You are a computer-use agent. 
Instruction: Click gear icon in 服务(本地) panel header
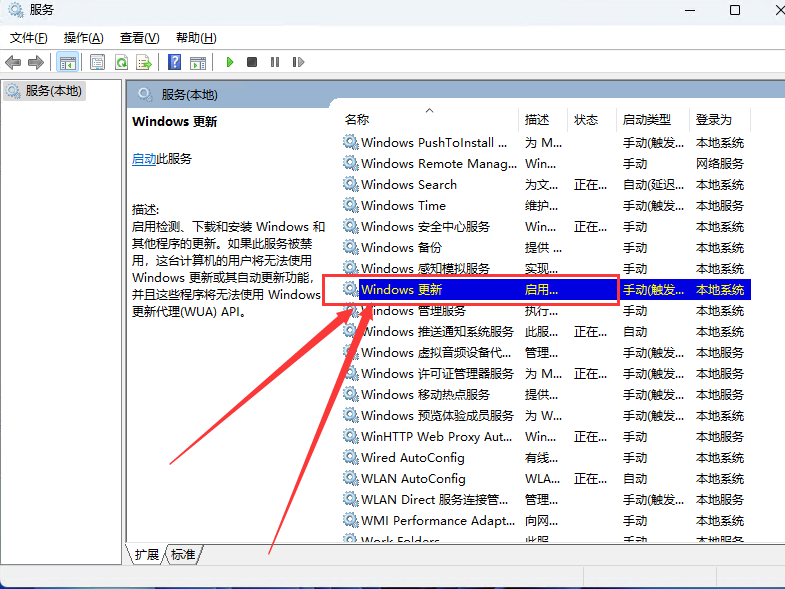145,94
